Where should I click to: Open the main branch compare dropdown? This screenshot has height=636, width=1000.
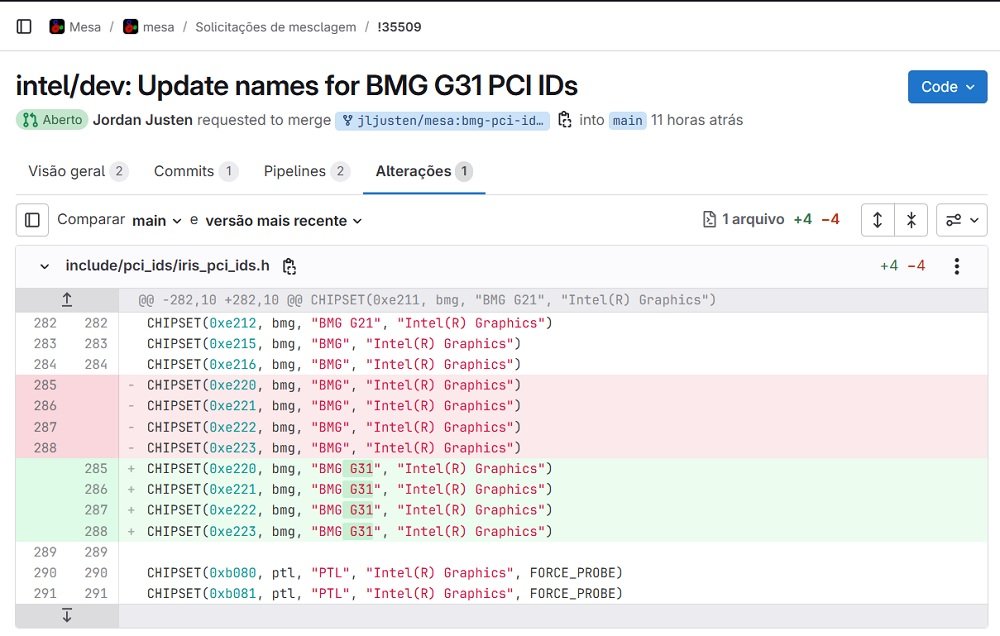157,220
